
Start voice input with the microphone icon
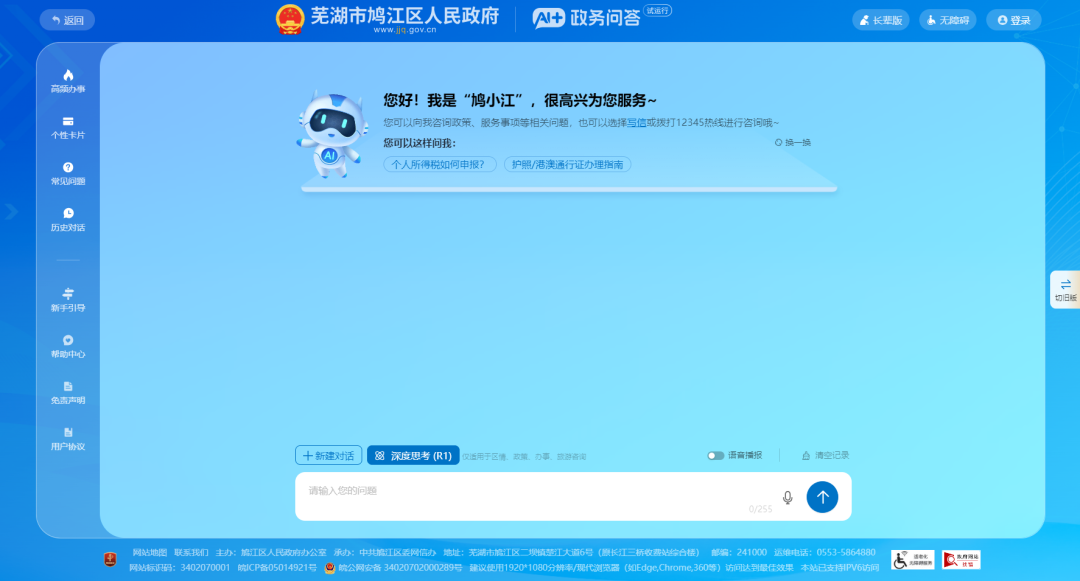pyautogui.click(x=787, y=496)
